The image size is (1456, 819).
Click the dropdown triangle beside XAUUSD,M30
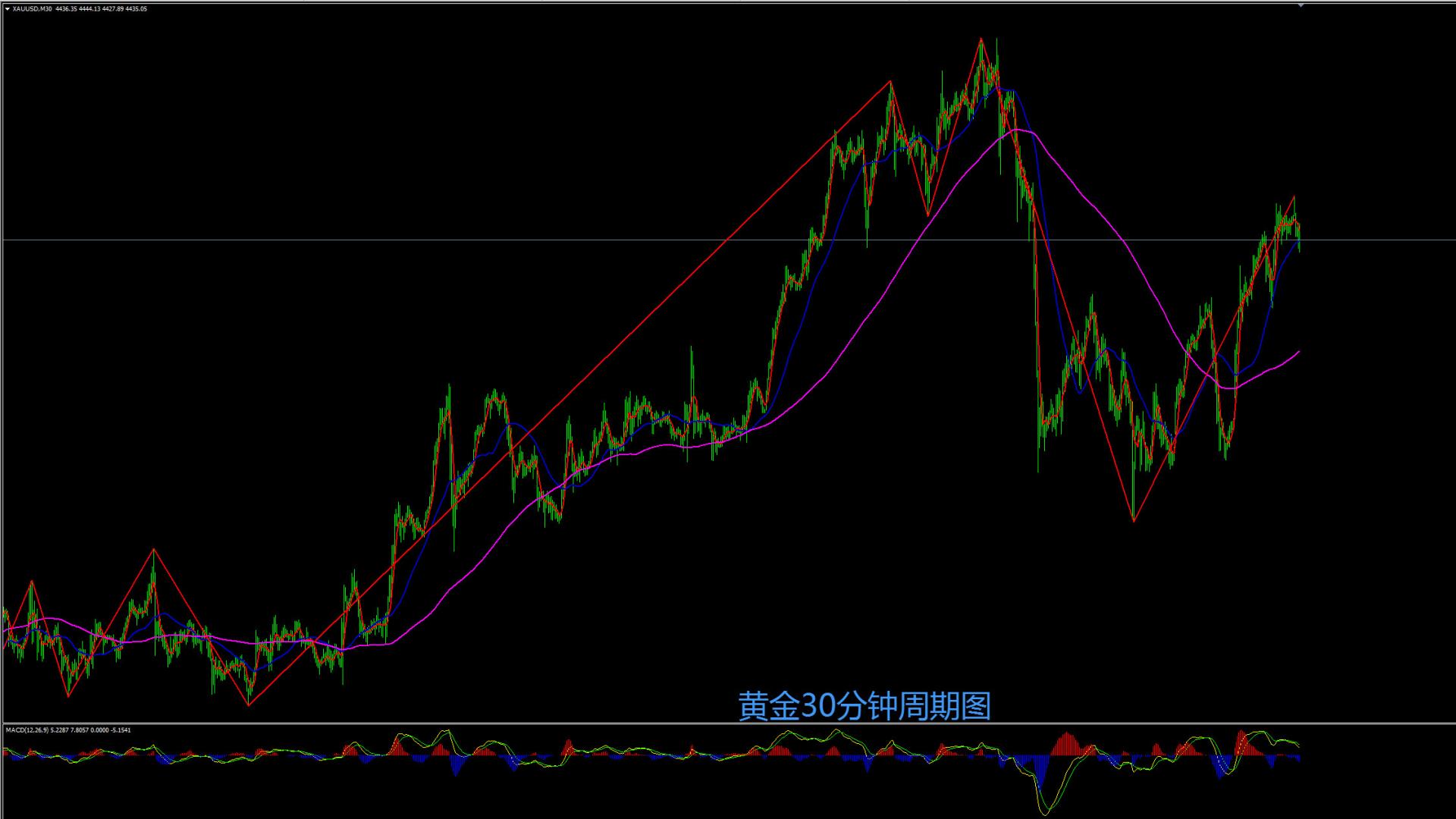click(7, 9)
